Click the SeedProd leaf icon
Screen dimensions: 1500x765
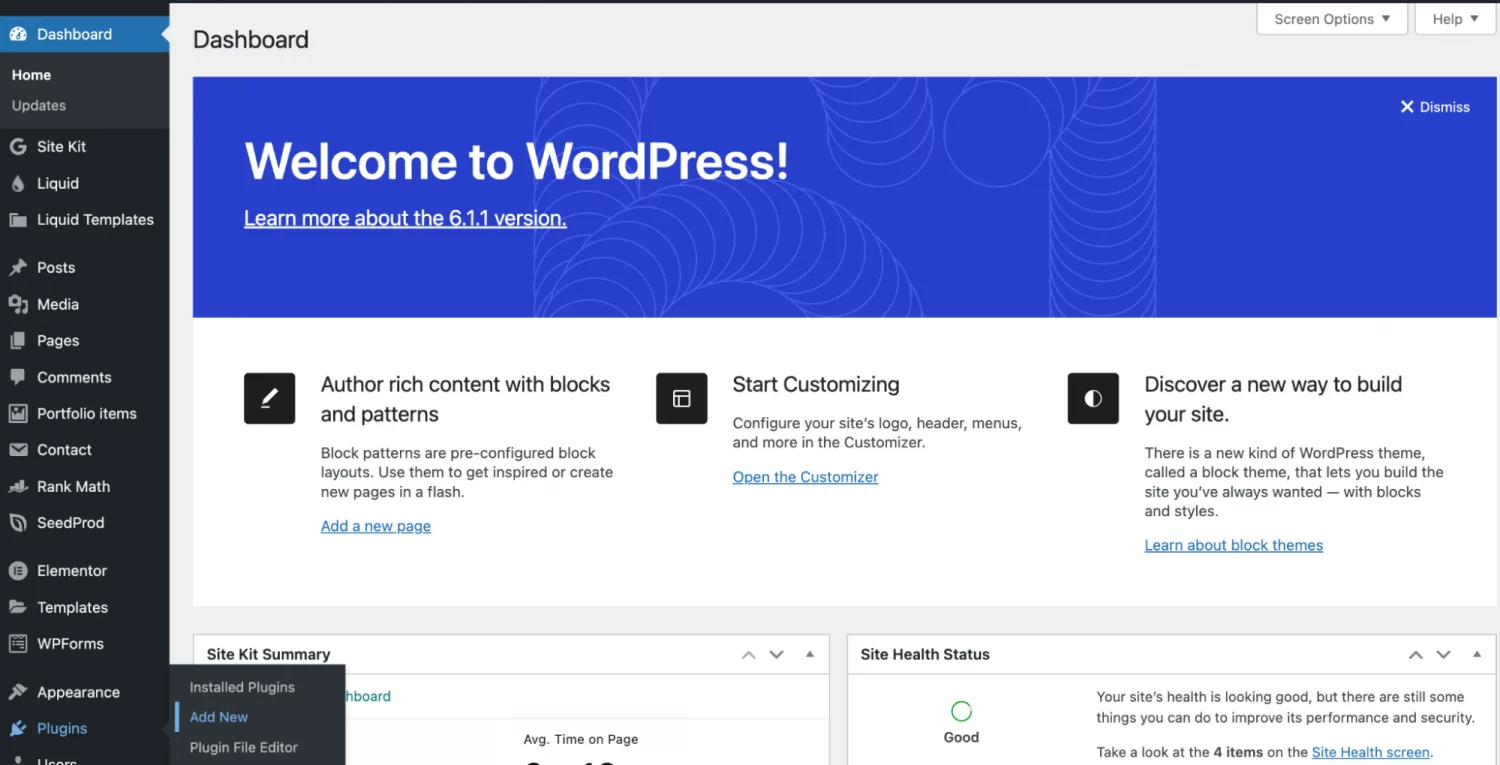pos(17,523)
